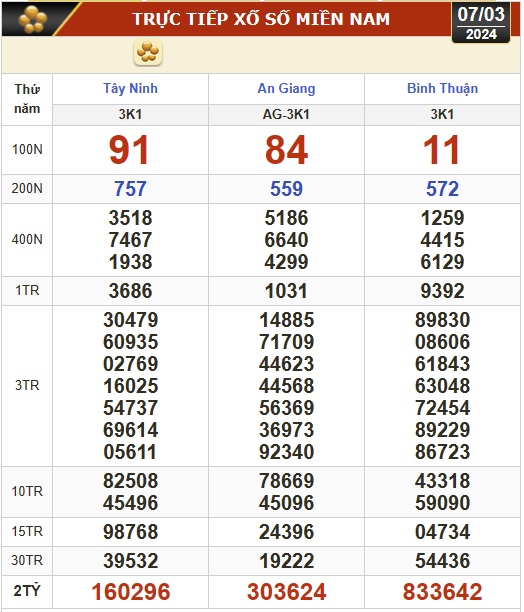The width and height of the screenshot is (524, 612).
Task: Select 1TR number 9392
Action: pos(442,291)
